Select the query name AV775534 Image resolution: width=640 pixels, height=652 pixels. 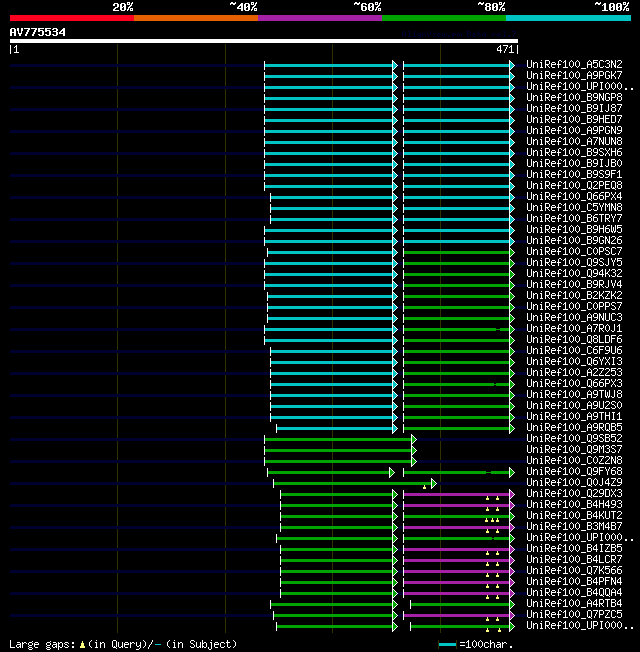click(37, 32)
